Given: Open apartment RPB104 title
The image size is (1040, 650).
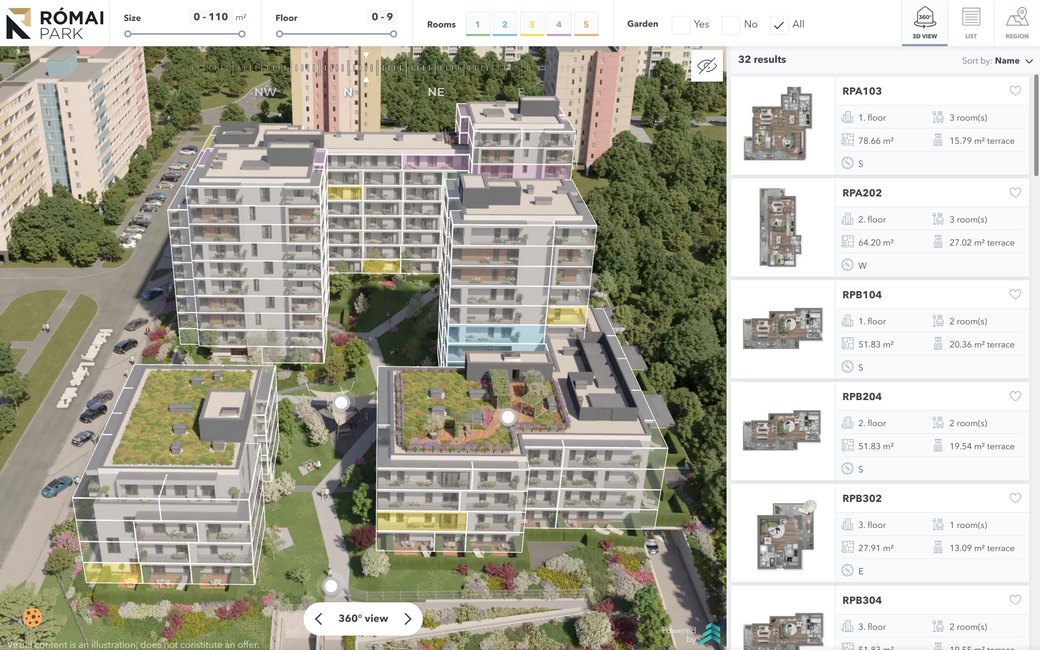Looking at the screenshot, I should point(862,295).
